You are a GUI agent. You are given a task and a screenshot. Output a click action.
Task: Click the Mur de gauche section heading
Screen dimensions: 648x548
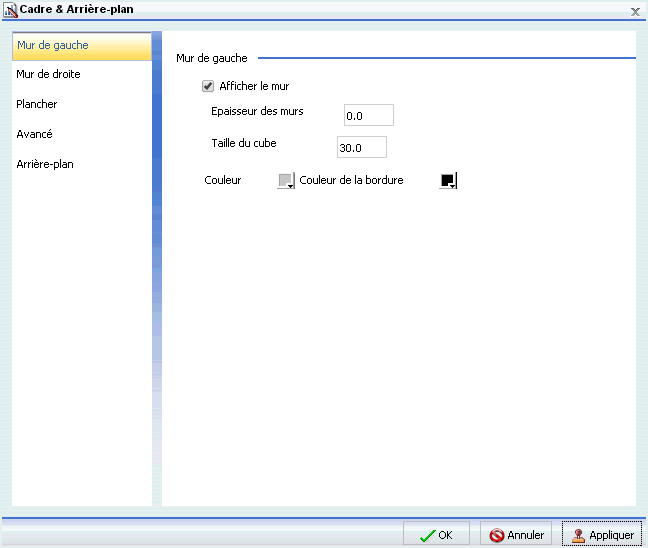[212, 58]
